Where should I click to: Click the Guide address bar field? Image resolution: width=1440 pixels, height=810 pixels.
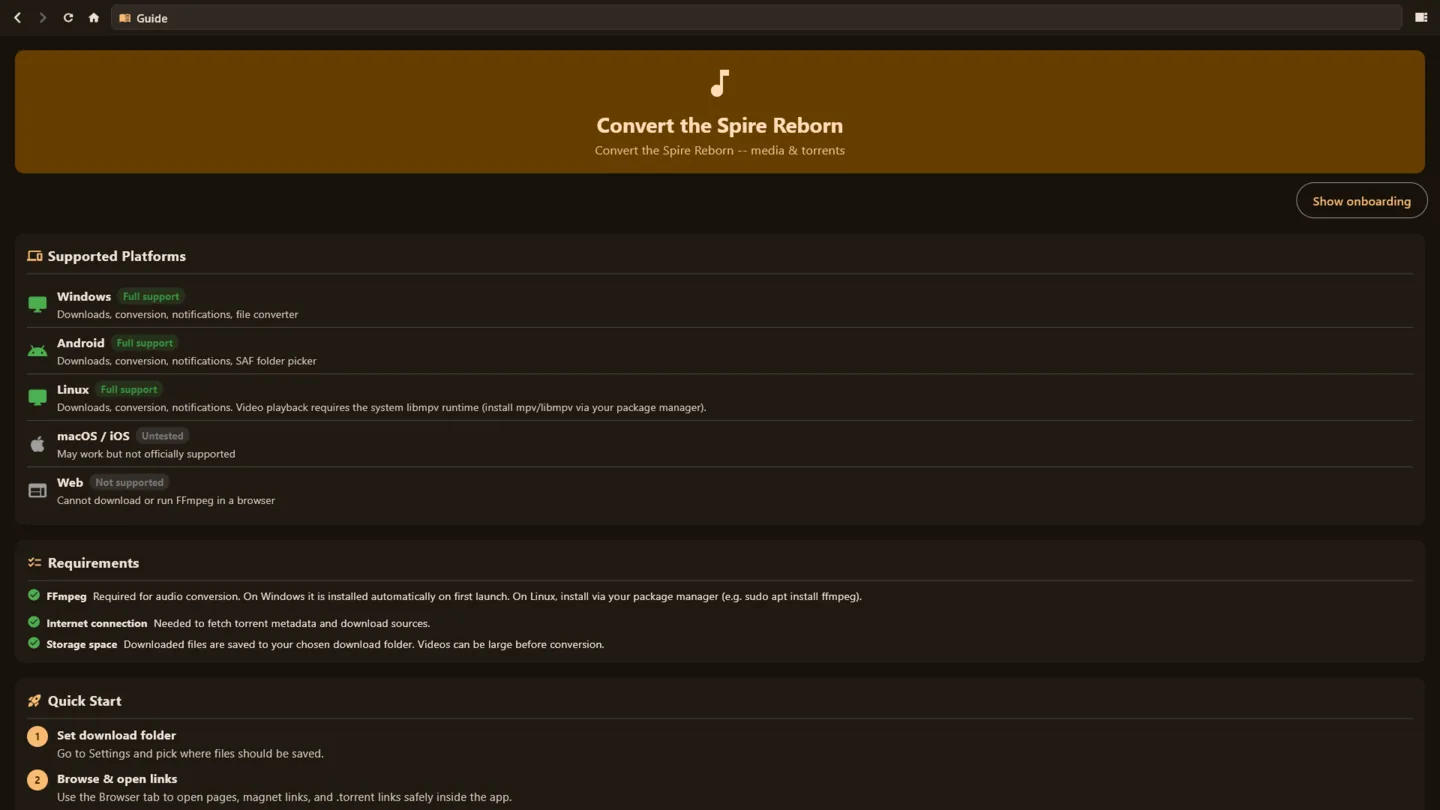pyautogui.click(x=756, y=18)
